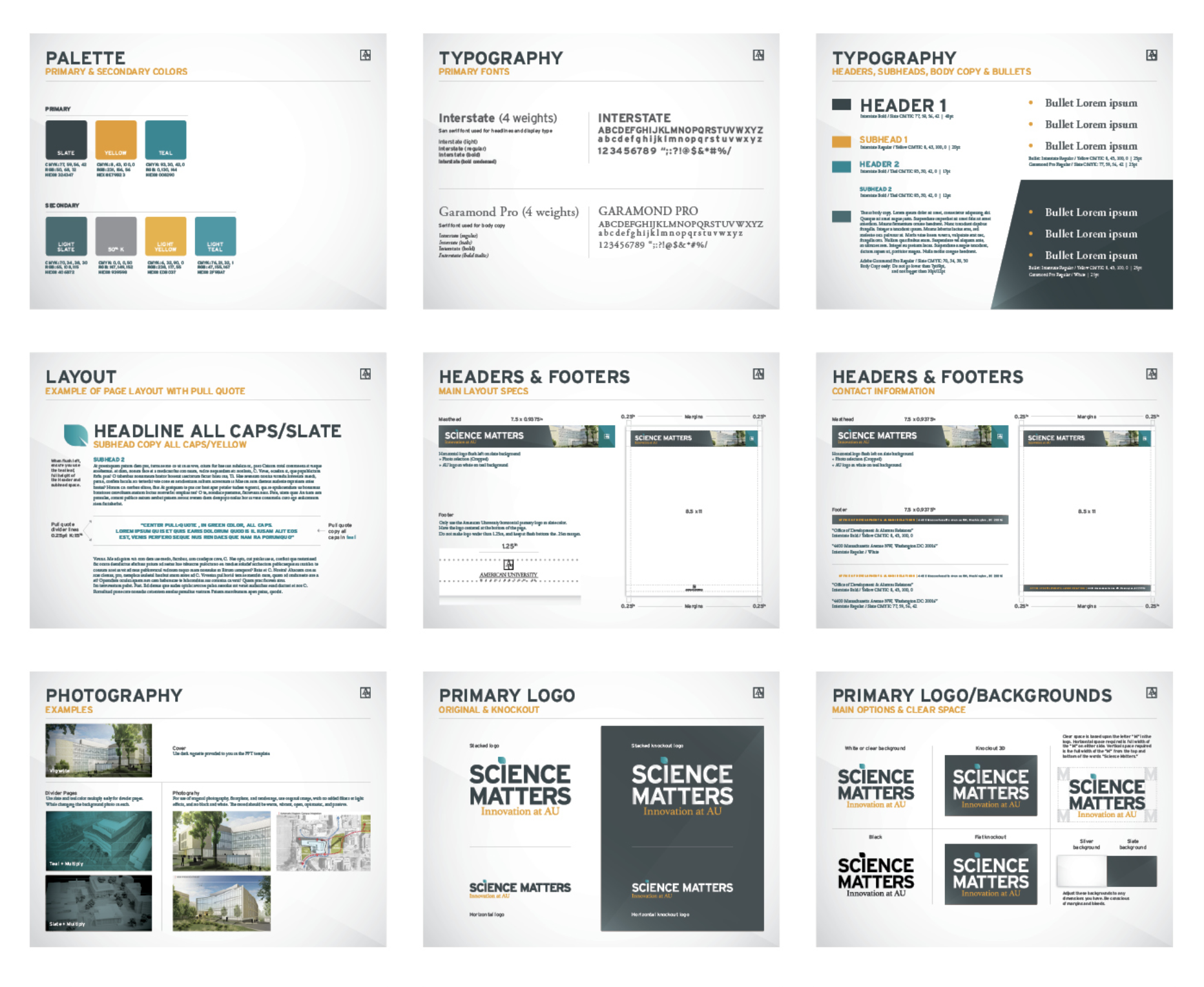1204x987 pixels.
Task: Click the center pull quote text block
Action: (206, 531)
